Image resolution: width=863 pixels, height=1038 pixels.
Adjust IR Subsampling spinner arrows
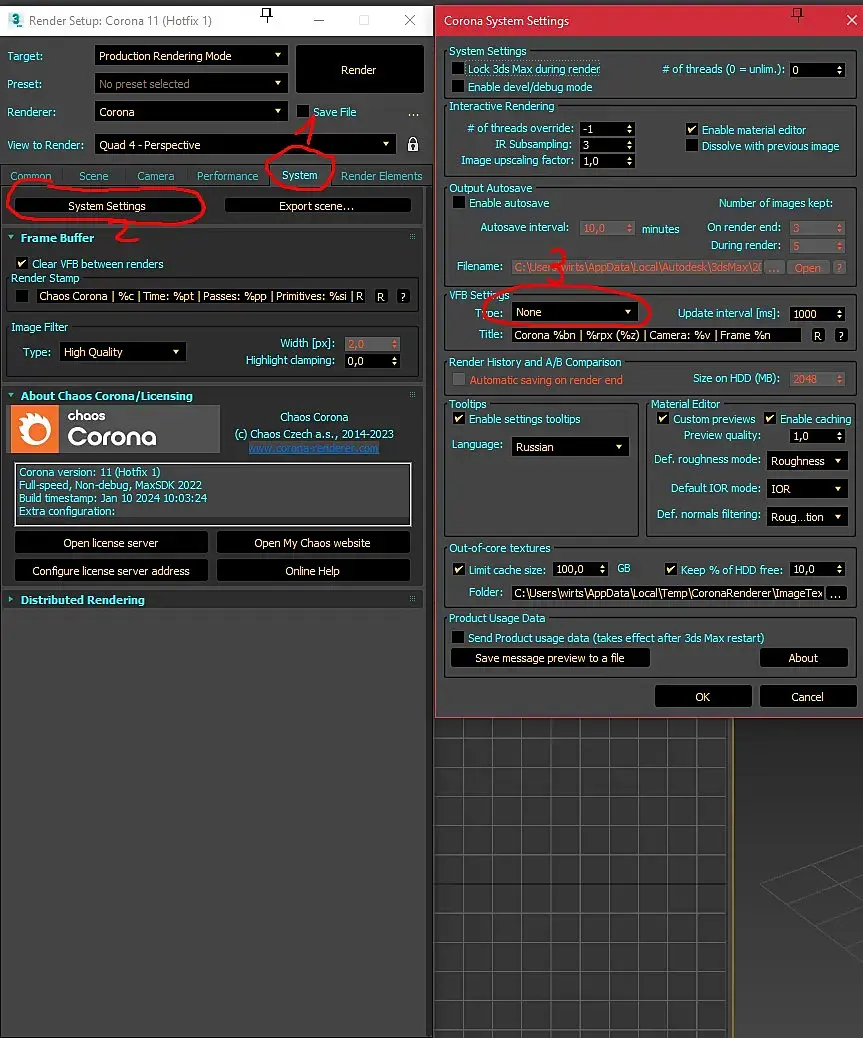click(x=629, y=144)
